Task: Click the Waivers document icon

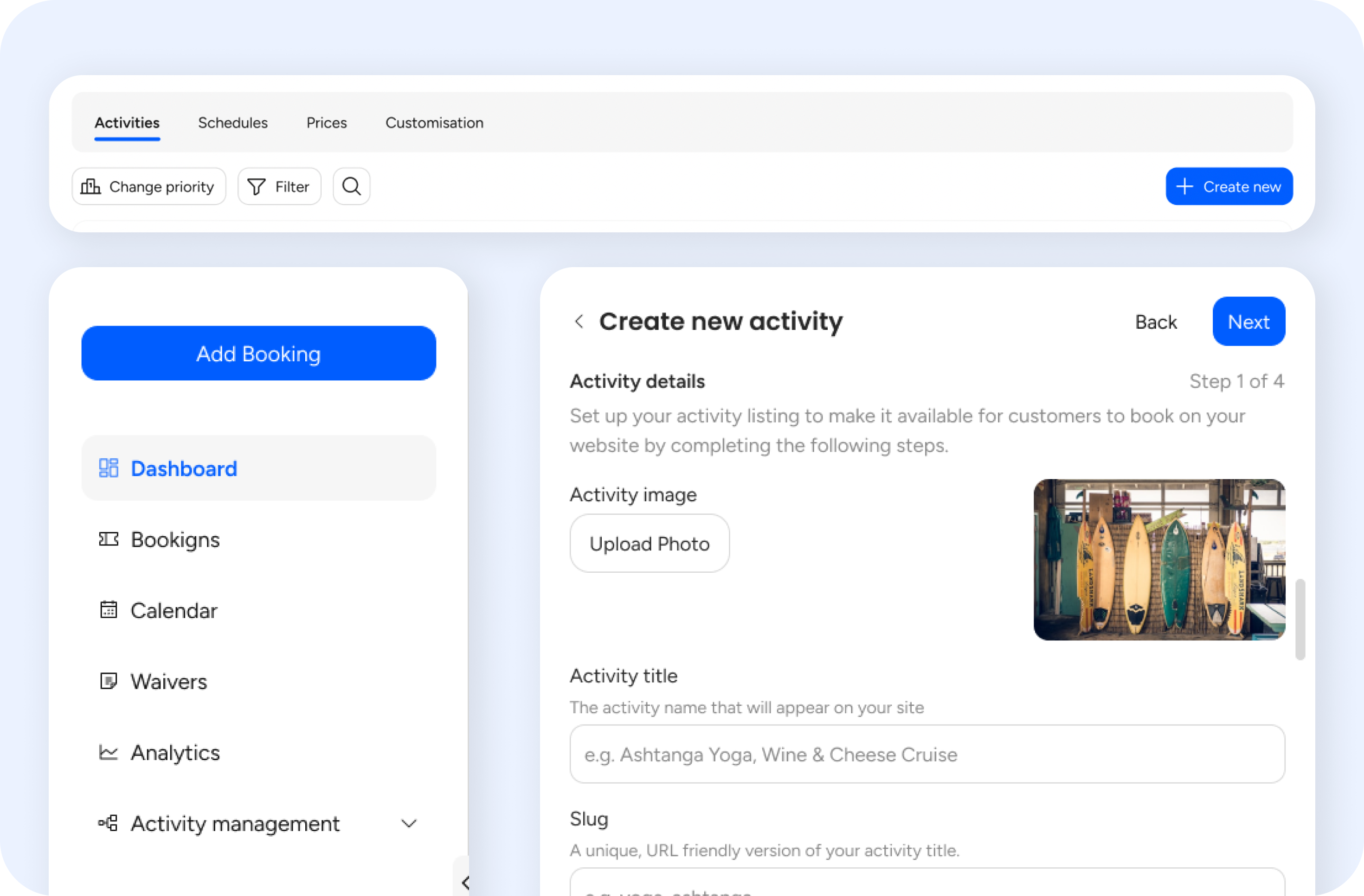Action: pos(108,681)
